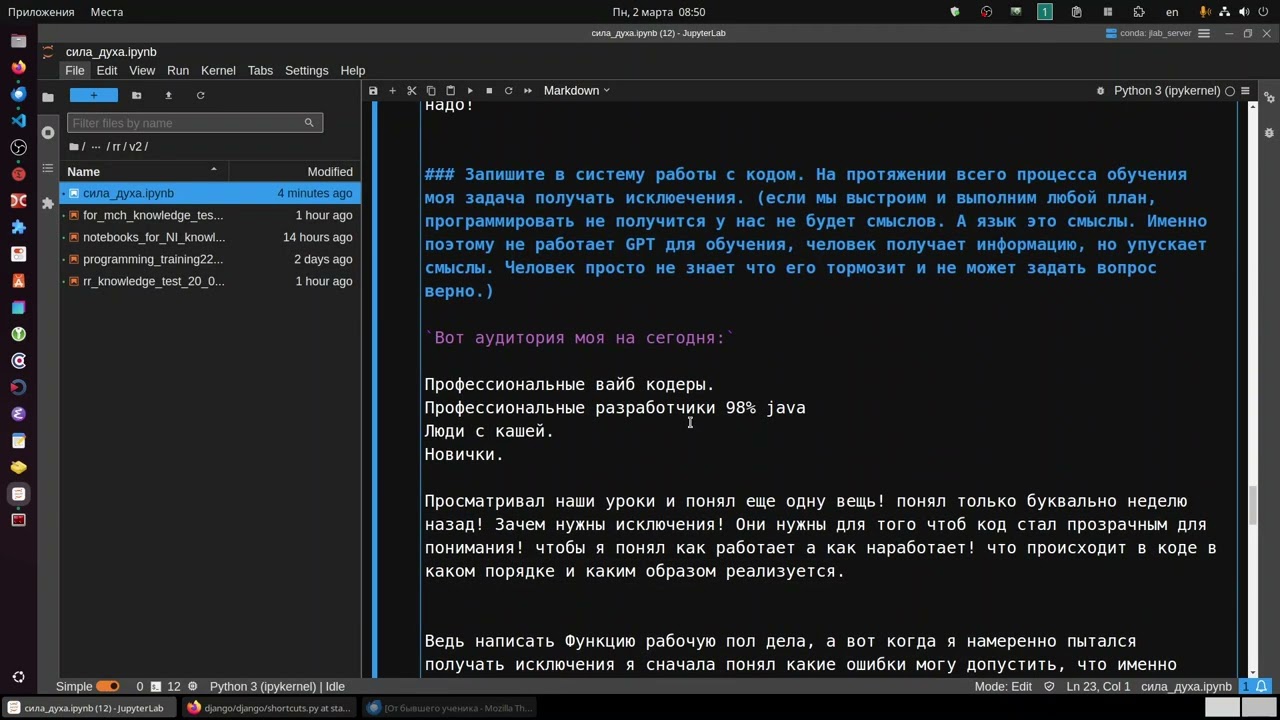1280x720 pixels.
Task: Open the View menu
Action: click(x=142, y=70)
